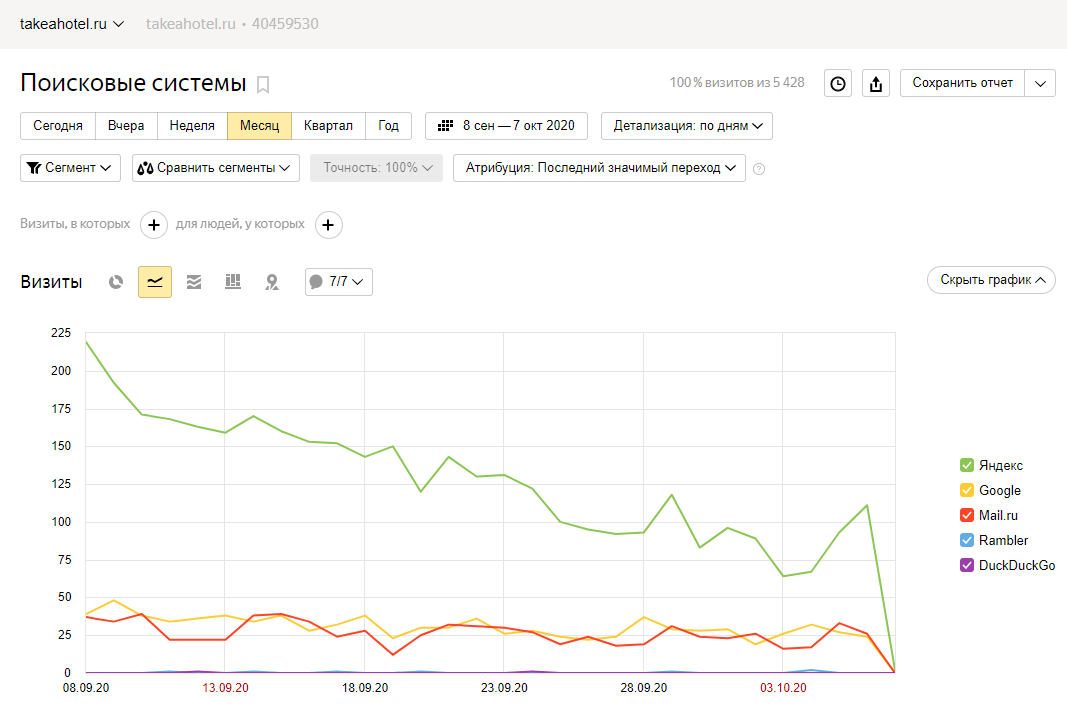This screenshot has height=714, width=1067.
Task: Open the Сегмент dropdown
Action: click(70, 168)
